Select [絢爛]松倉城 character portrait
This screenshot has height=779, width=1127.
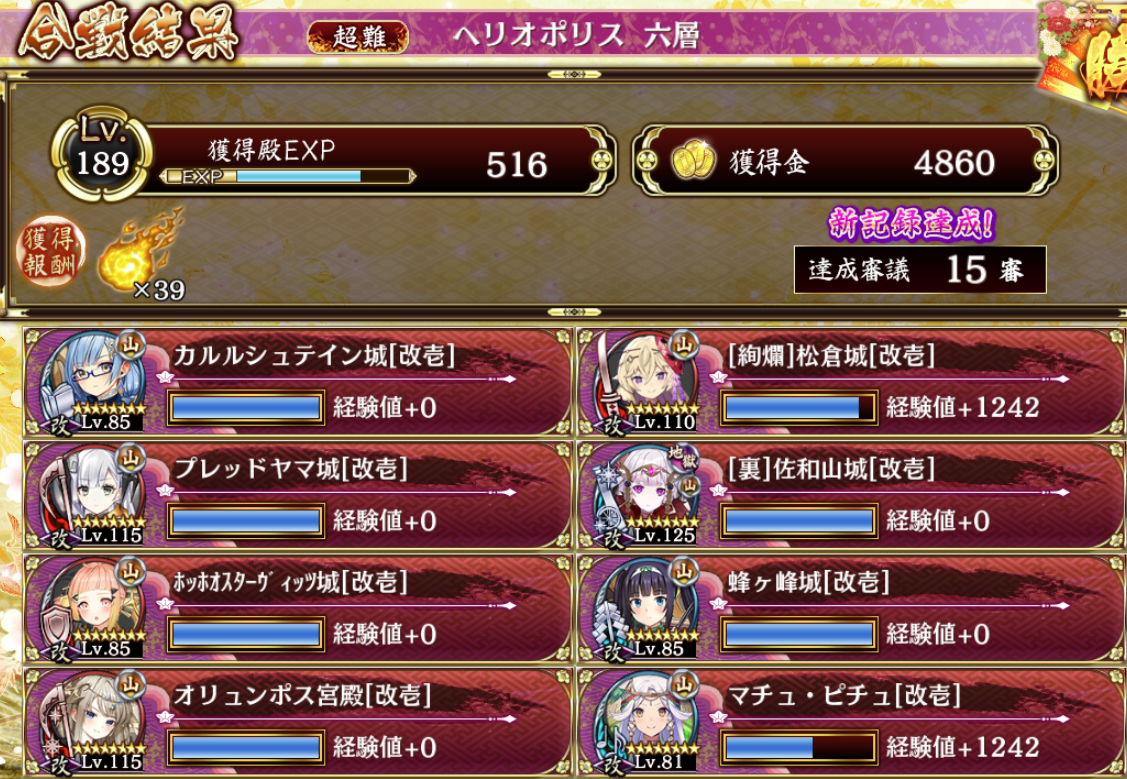(645, 382)
